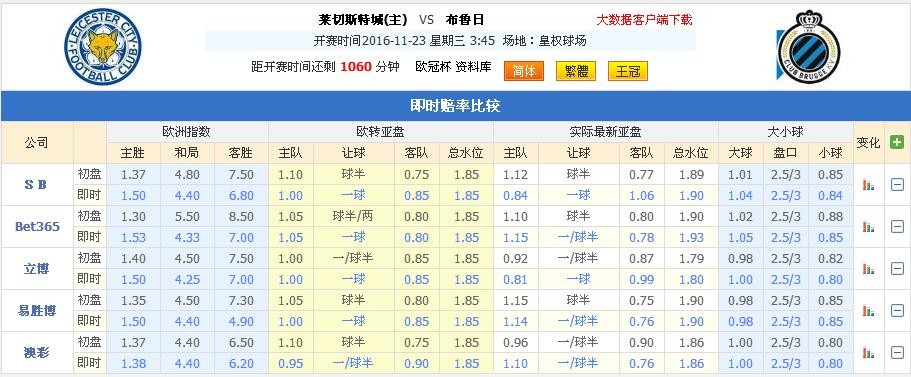Select S B 即时 home win odds 1.50
Screen dimensions: 911x377
click(133, 196)
